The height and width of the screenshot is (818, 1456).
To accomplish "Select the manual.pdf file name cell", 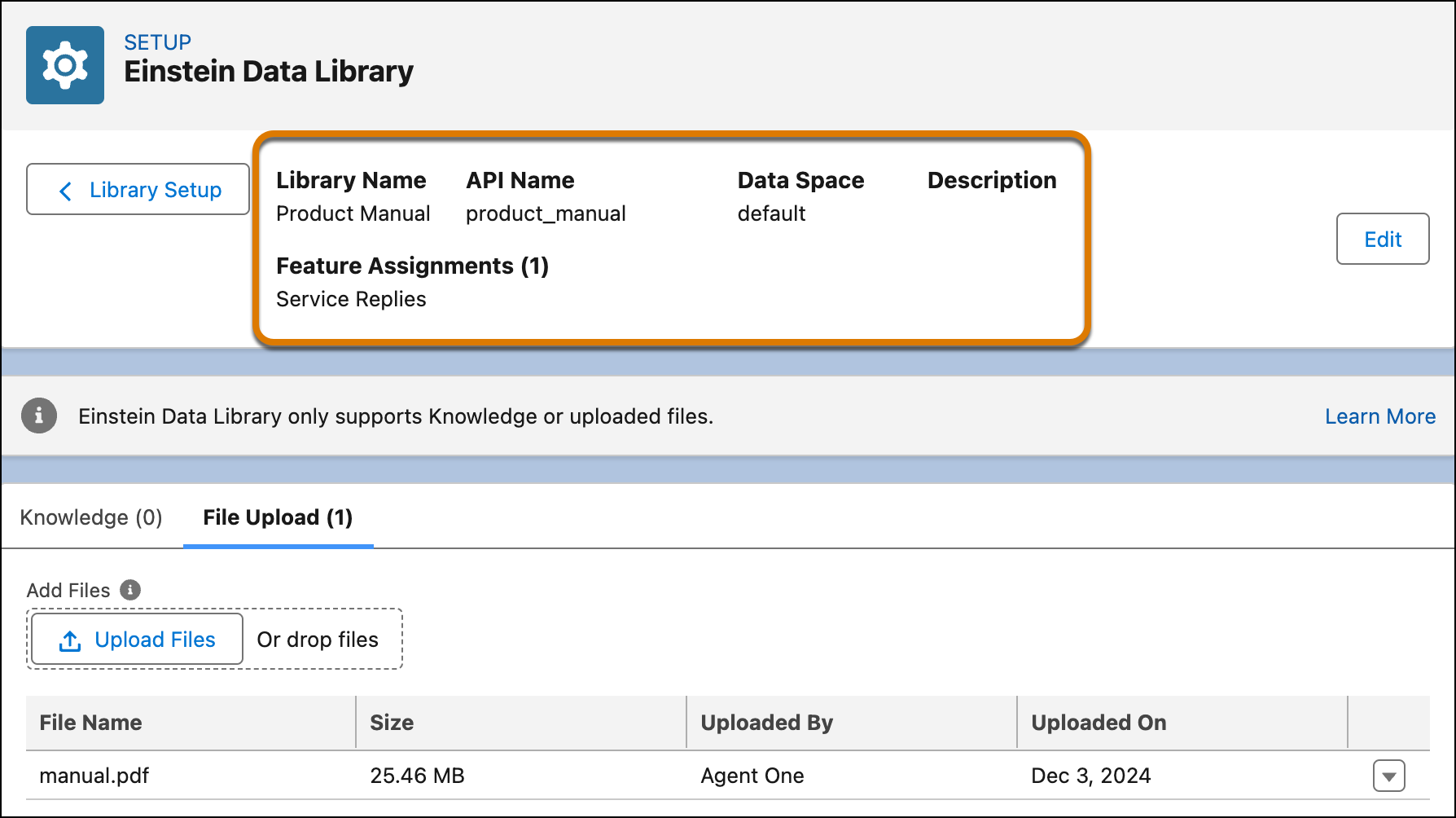I will point(94,776).
